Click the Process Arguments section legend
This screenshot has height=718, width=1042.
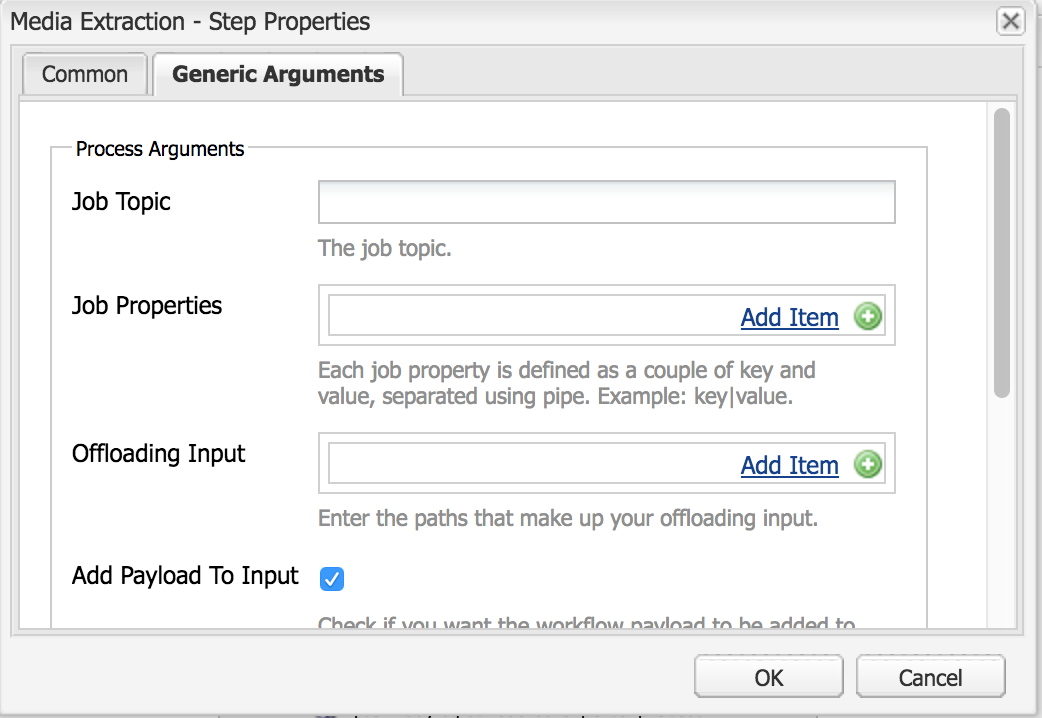point(159,149)
